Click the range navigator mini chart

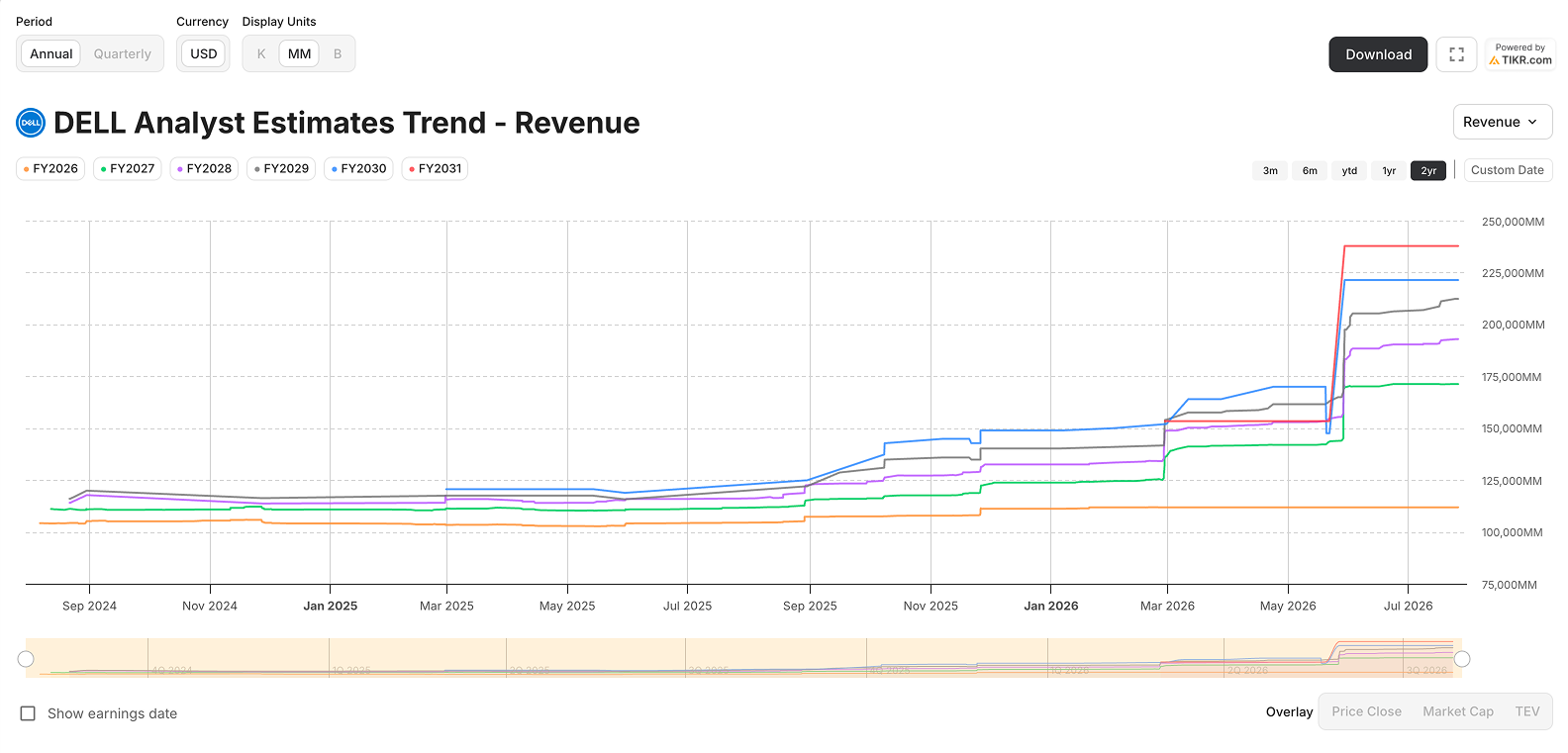pos(743,658)
